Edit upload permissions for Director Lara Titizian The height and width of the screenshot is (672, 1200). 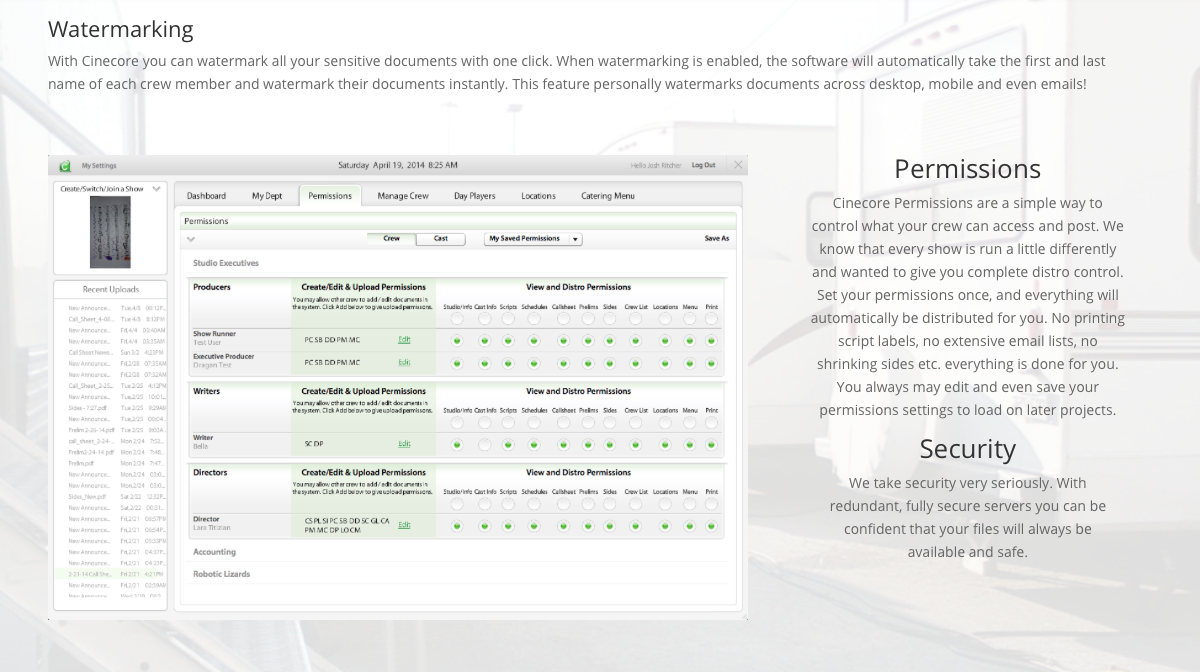(404, 525)
